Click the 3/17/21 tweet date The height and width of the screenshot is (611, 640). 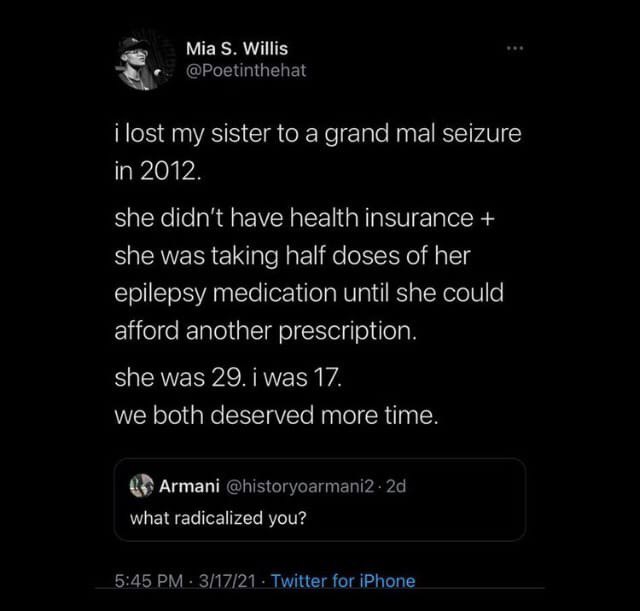226,580
